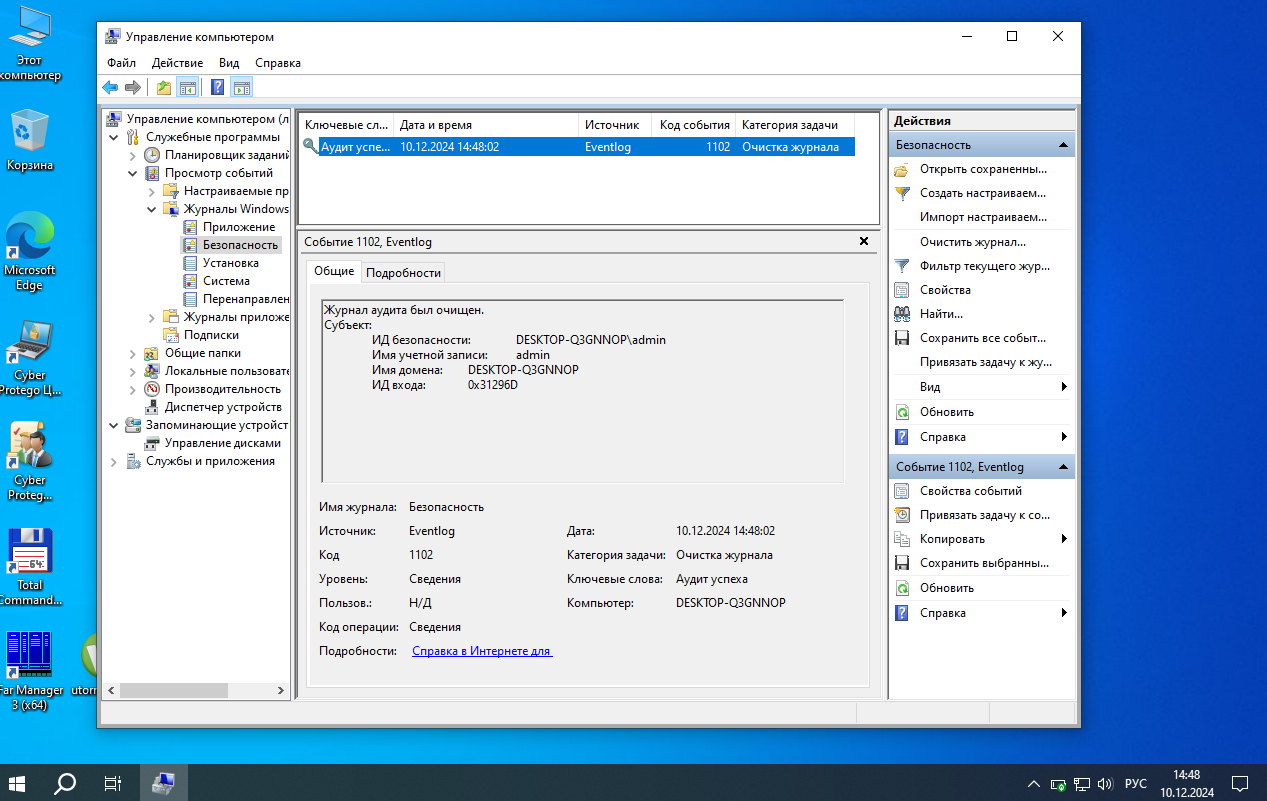Viewport: 1267px width, 801px height.
Task: Select Подписки in the tree
Action: coord(211,335)
